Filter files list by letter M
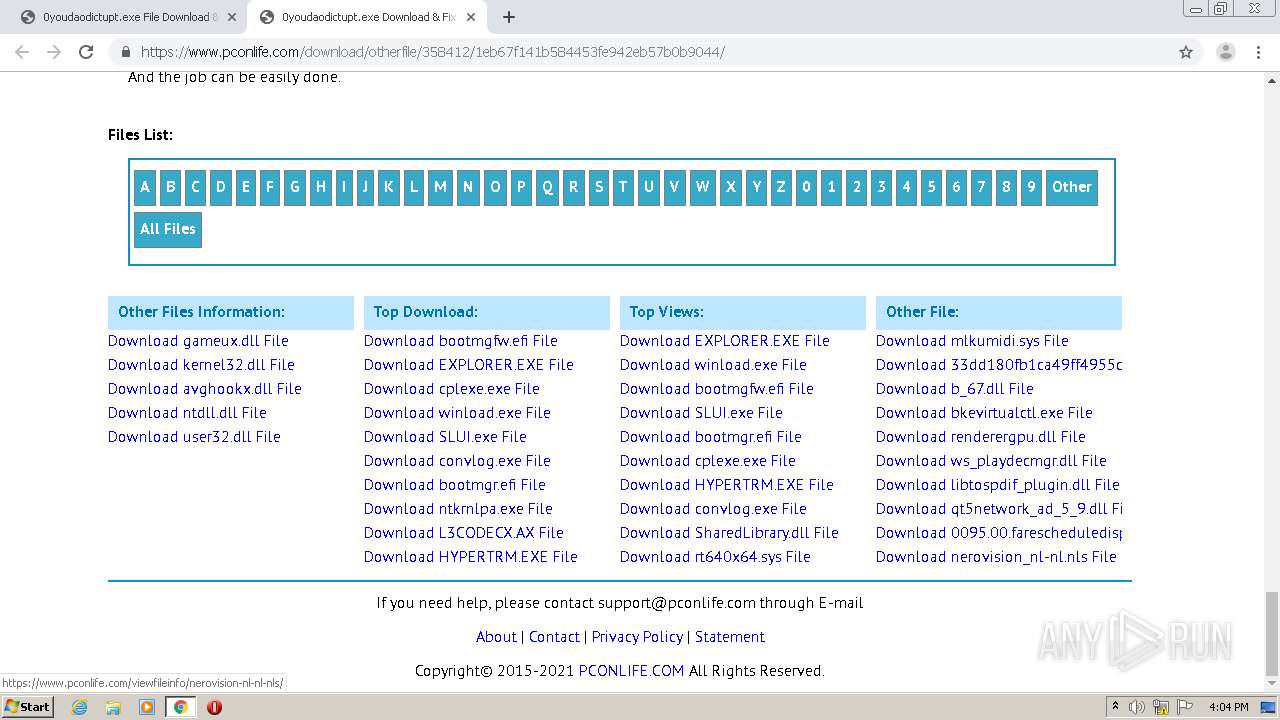This screenshot has width=1280, height=720. coord(440,187)
